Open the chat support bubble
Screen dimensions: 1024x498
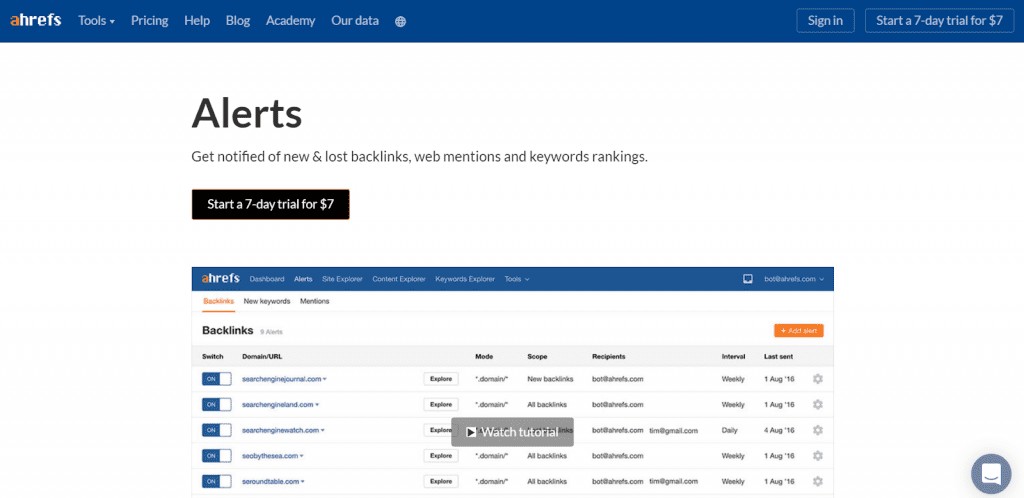991,473
